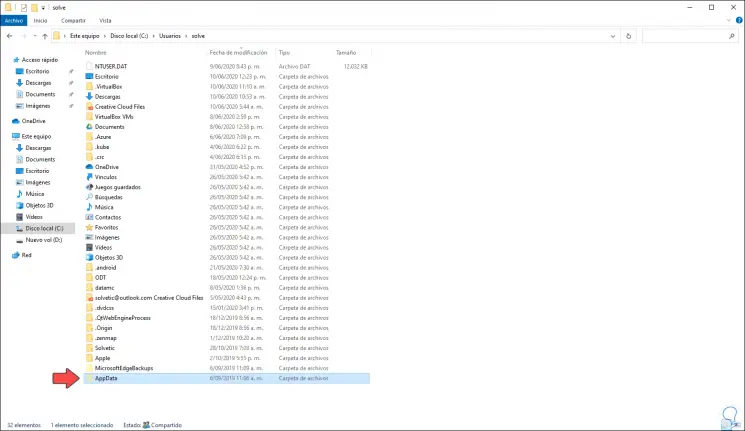Open the Archivo ribbon tab

pyautogui.click(x=14, y=20)
